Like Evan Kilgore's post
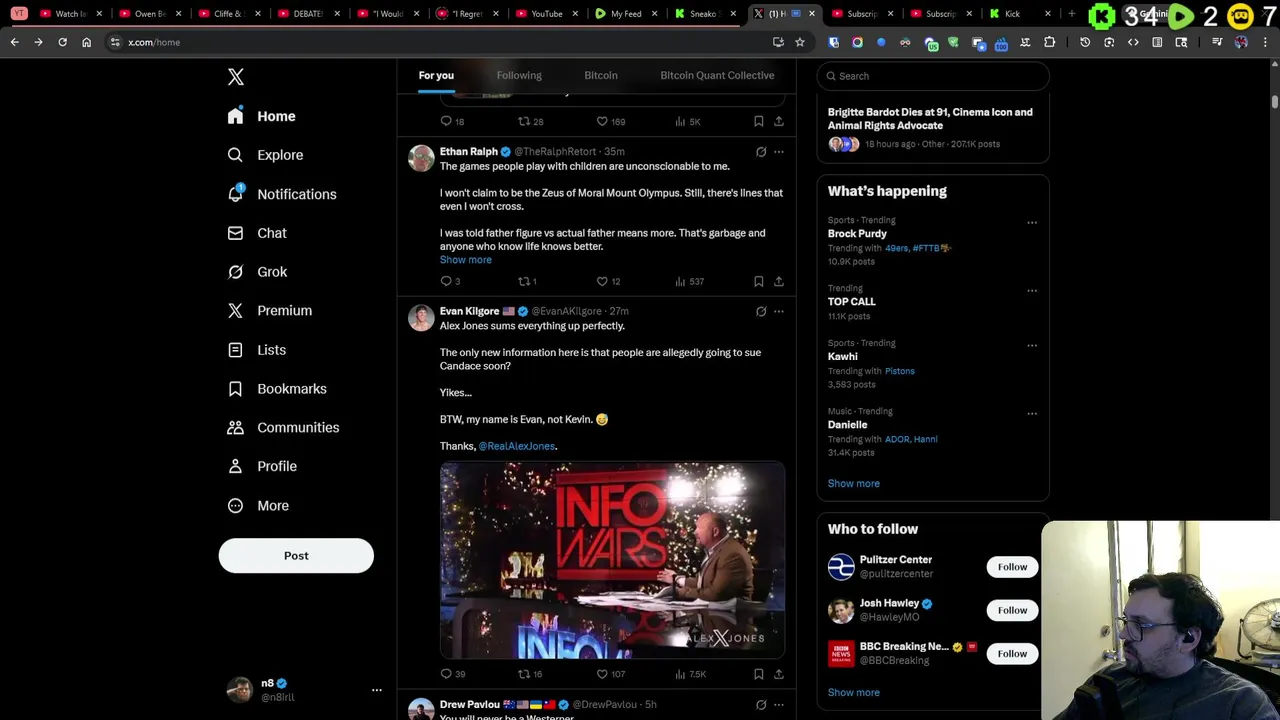1280x720 pixels. tap(611, 674)
